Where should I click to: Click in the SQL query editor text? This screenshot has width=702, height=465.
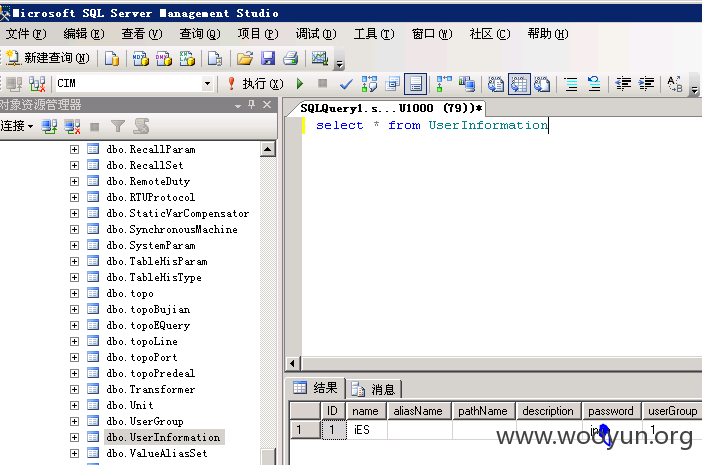tap(432, 125)
